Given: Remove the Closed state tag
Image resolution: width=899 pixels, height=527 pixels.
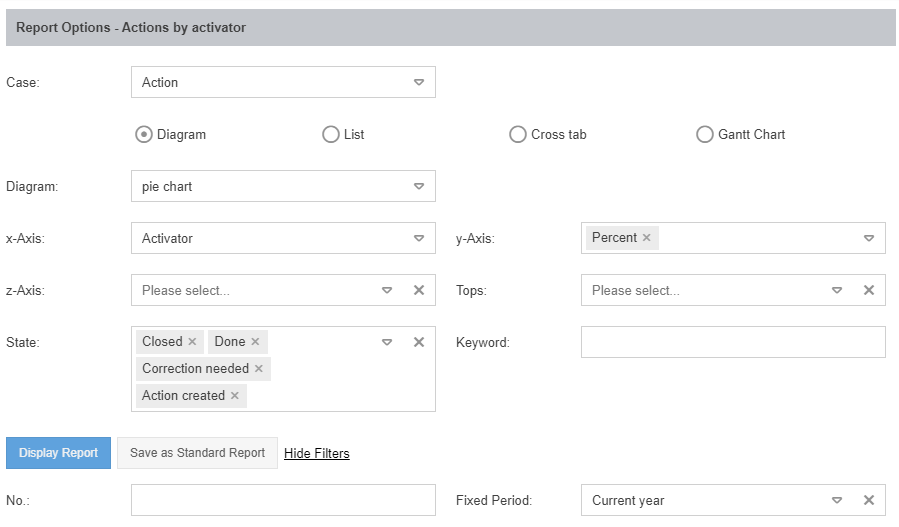Looking at the screenshot, I should coord(193,342).
